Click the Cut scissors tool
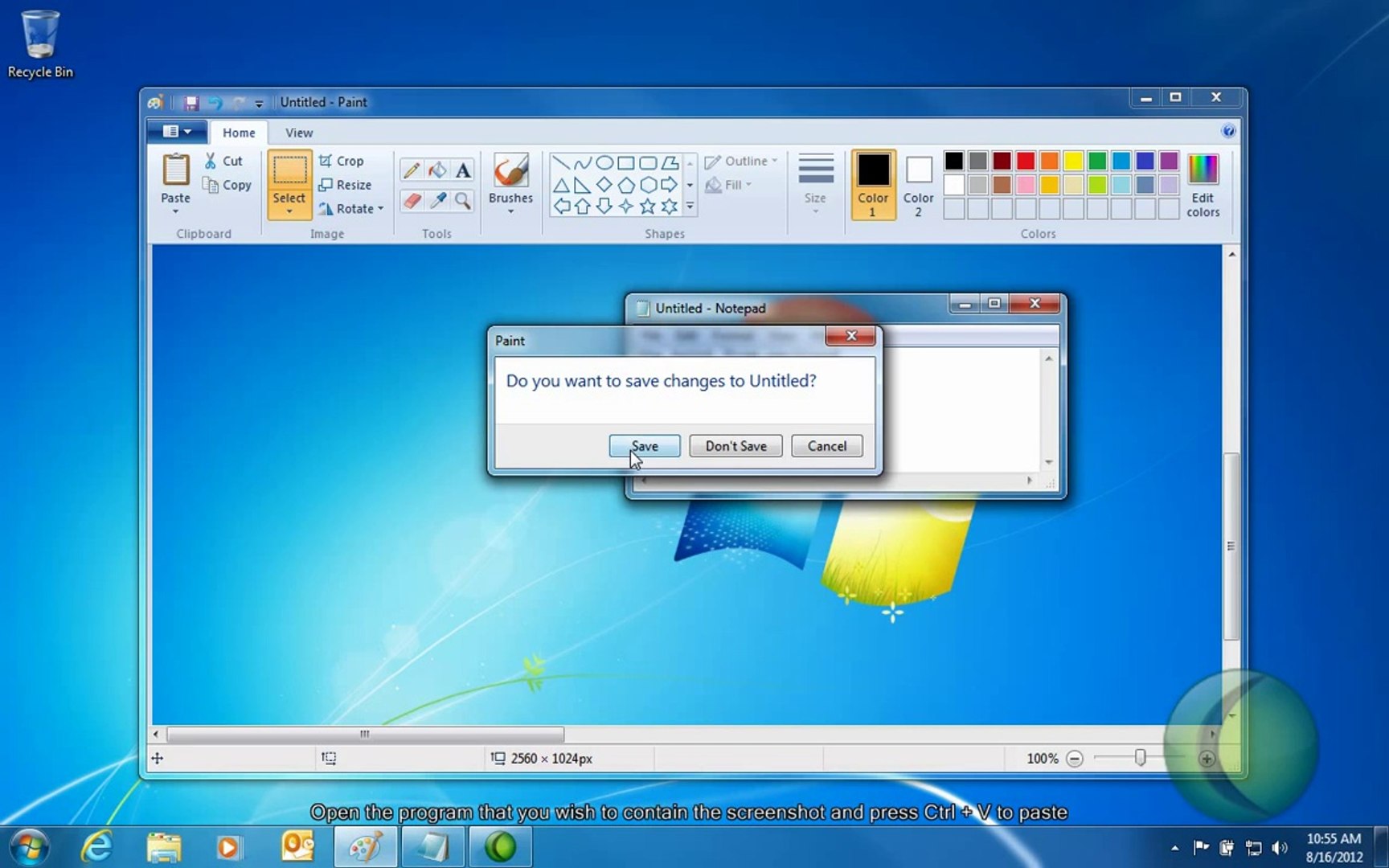 [x=223, y=161]
